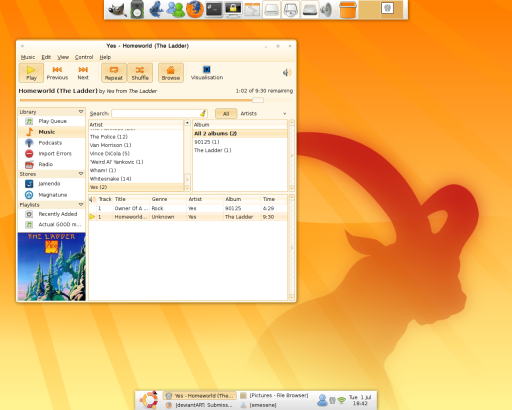Viewport: 512px width, 410px height.
Task: Sort tracks by Track number column header
Action: 105,199
